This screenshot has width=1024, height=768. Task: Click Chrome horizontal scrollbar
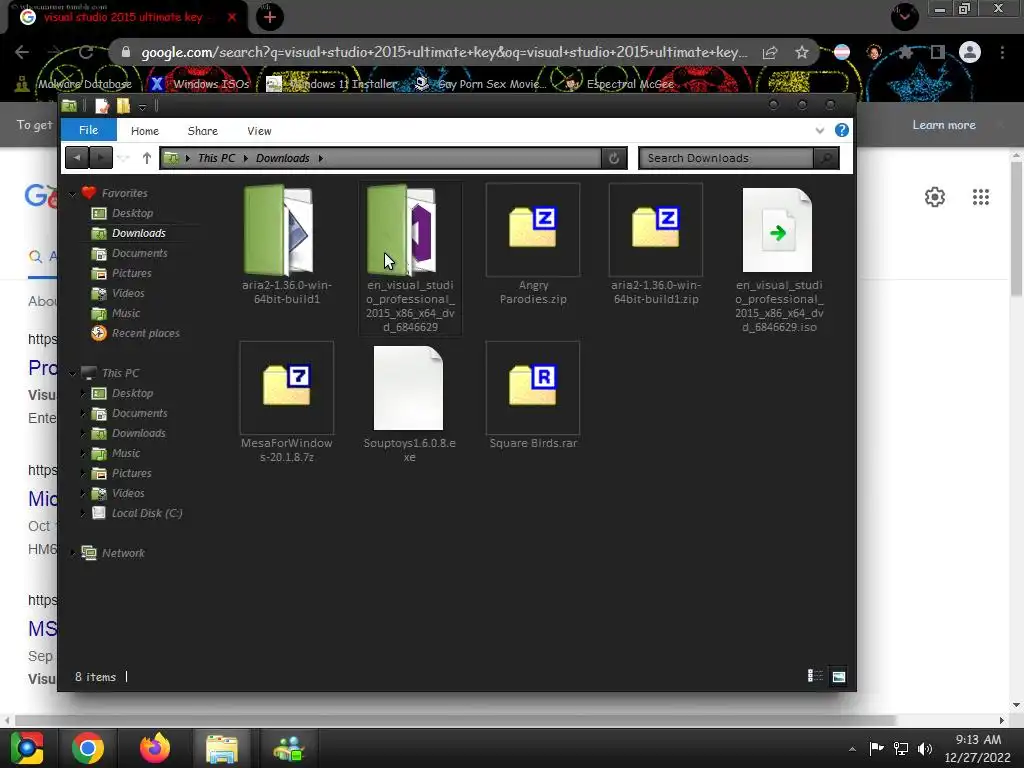coord(455,720)
